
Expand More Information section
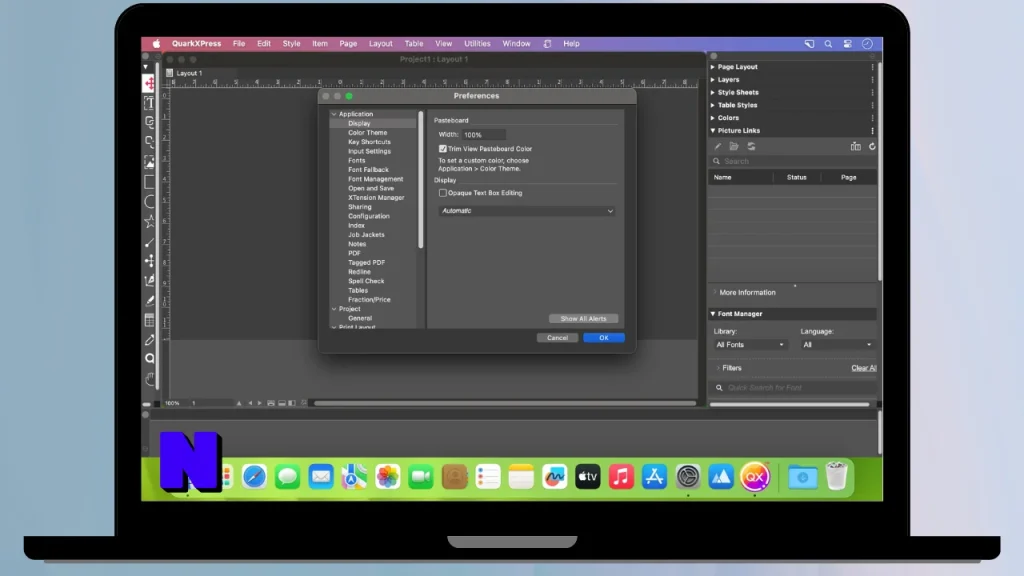click(714, 293)
